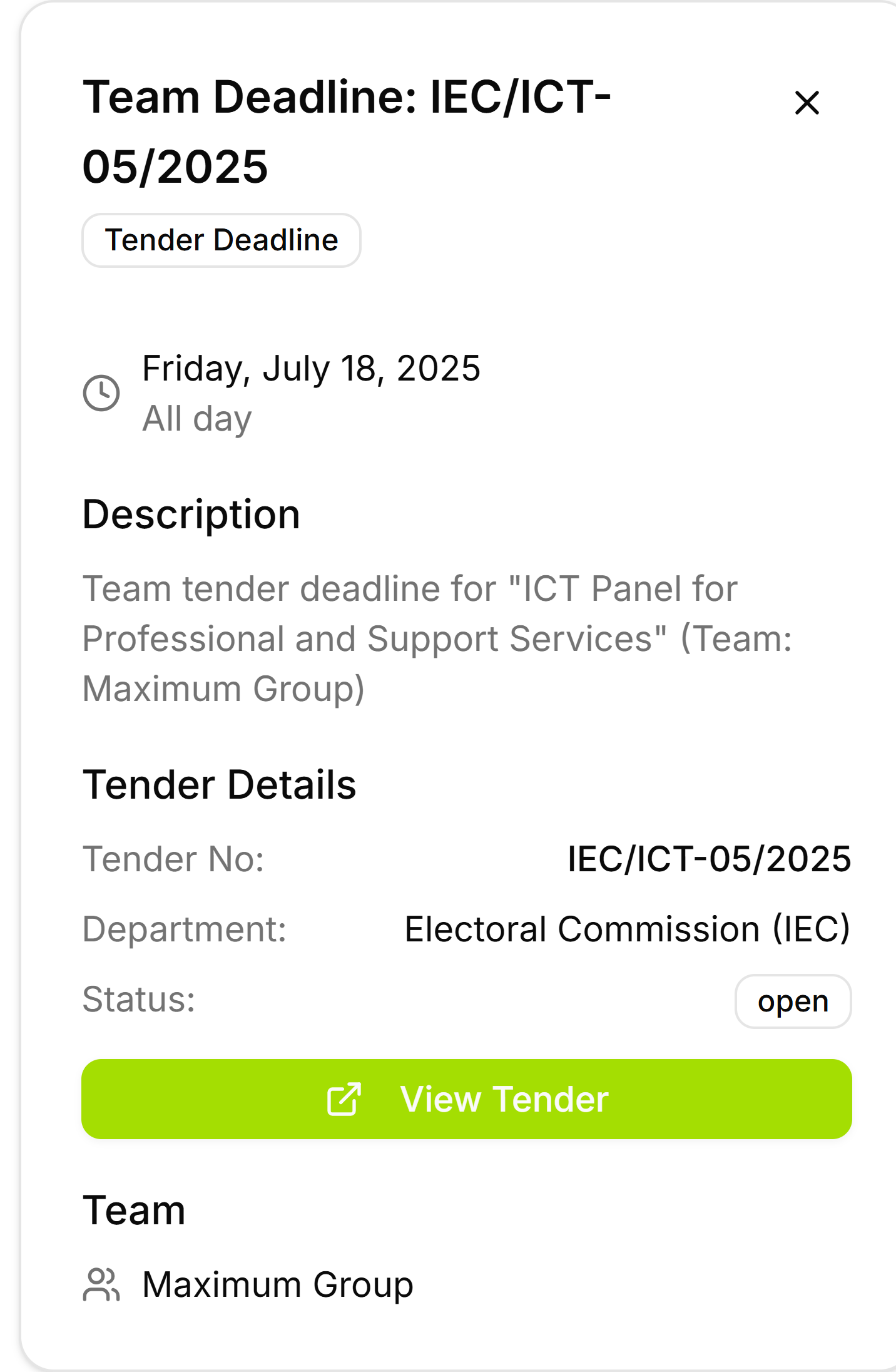Image resolution: width=896 pixels, height=1372 pixels.
Task: Click the Status label
Action: (x=139, y=1000)
